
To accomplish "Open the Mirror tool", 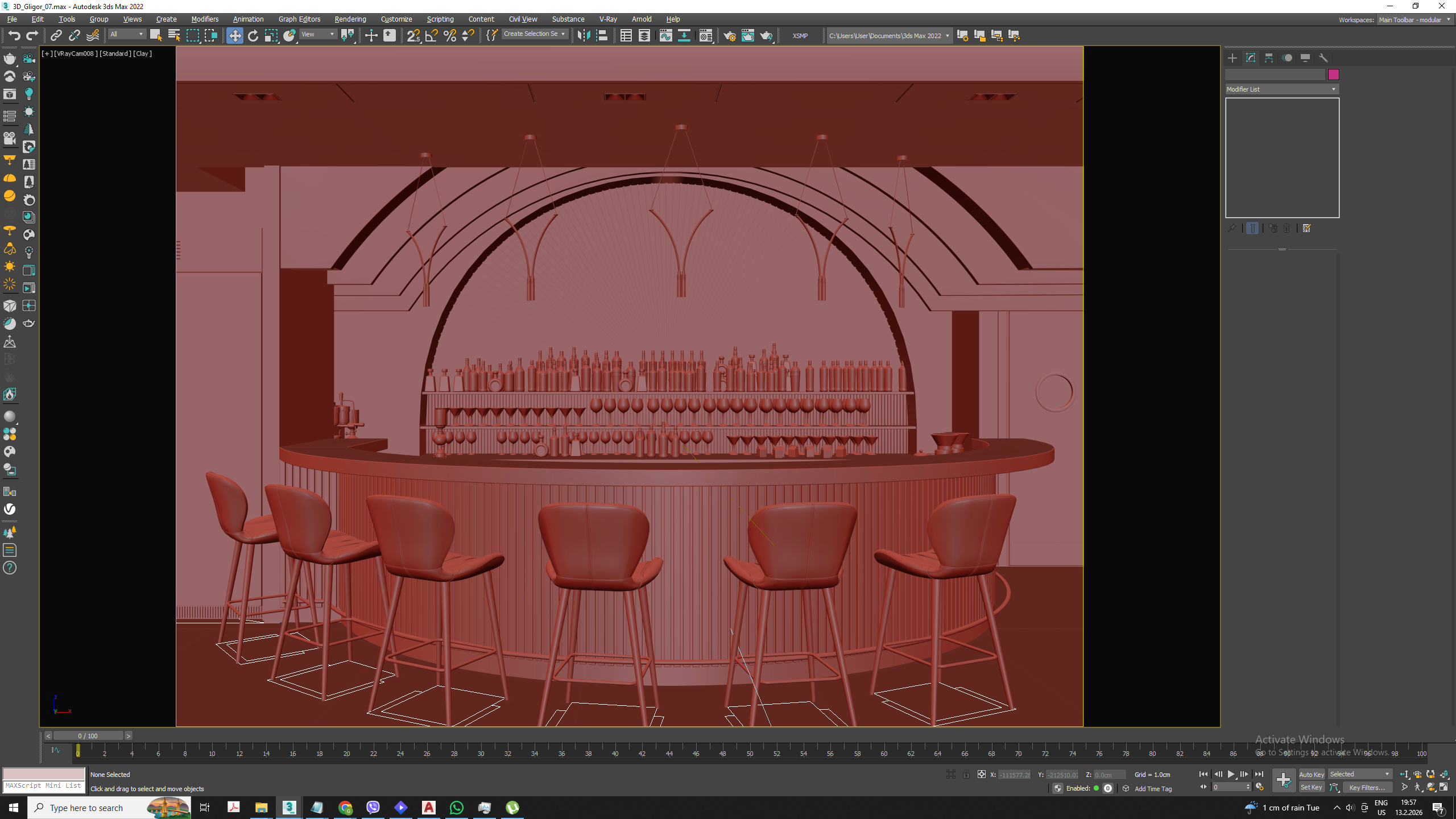I will coord(584,36).
